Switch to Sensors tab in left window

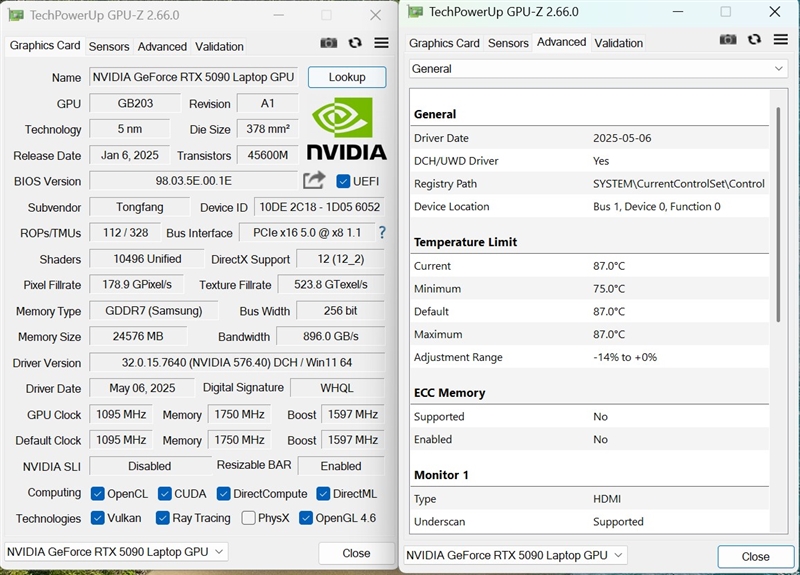click(x=109, y=46)
